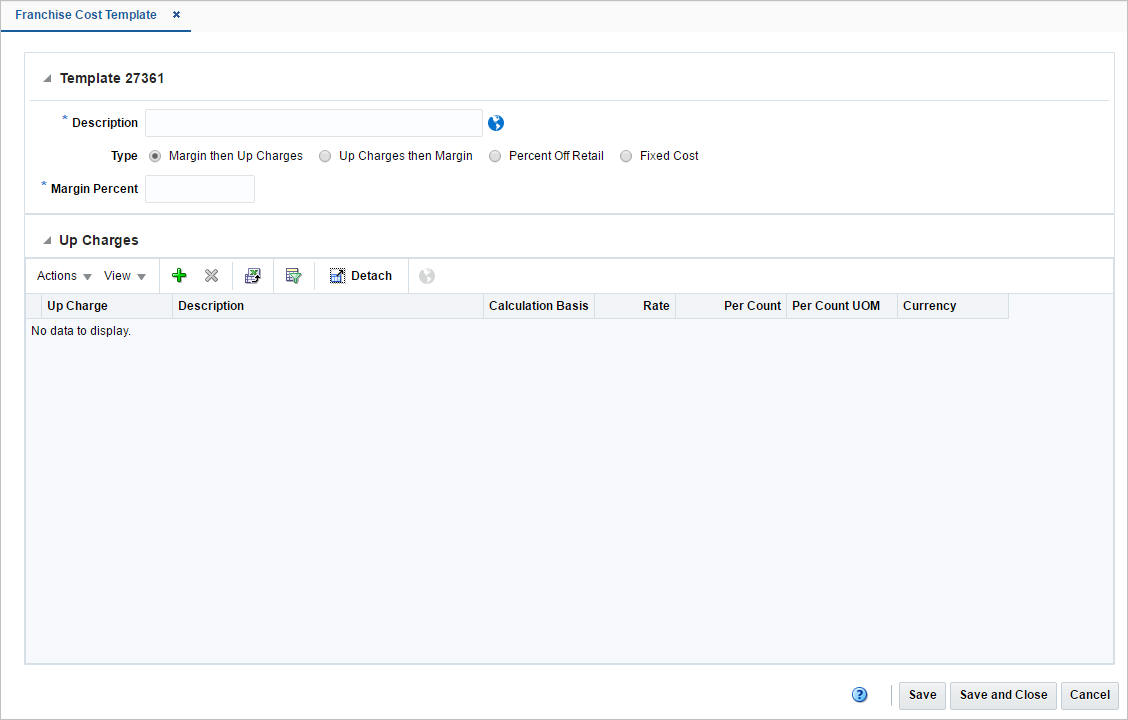Click the translate globe beside the Description field
This screenshot has height=720, width=1128.
tap(495, 122)
